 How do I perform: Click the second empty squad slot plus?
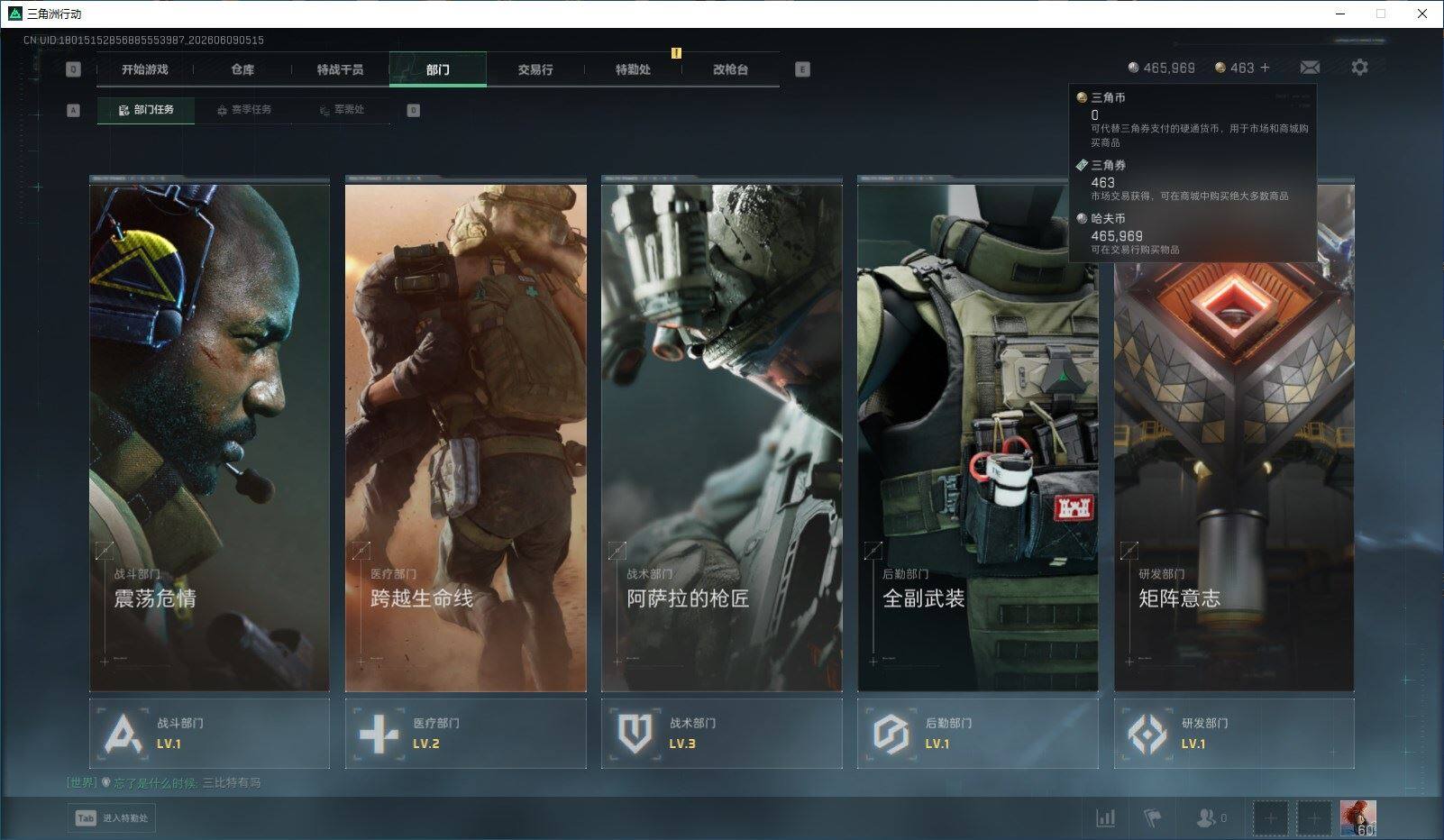[x=1313, y=818]
